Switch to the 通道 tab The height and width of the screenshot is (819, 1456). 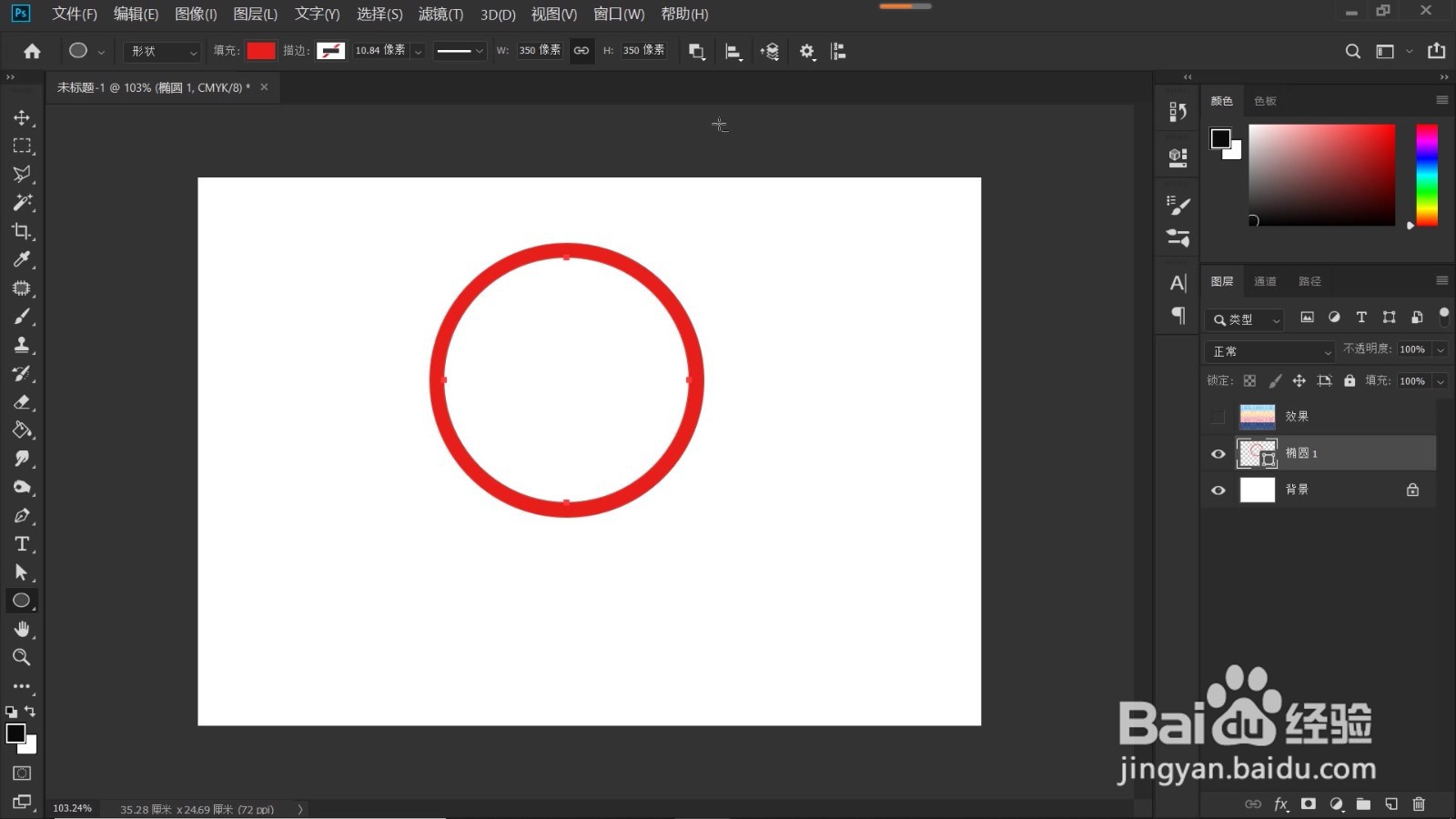pyautogui.click(x=1265, y=281)
